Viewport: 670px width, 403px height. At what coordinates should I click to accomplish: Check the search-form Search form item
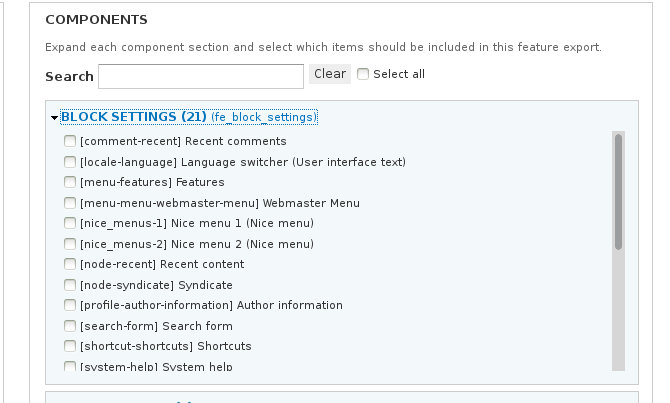[70, 326]
